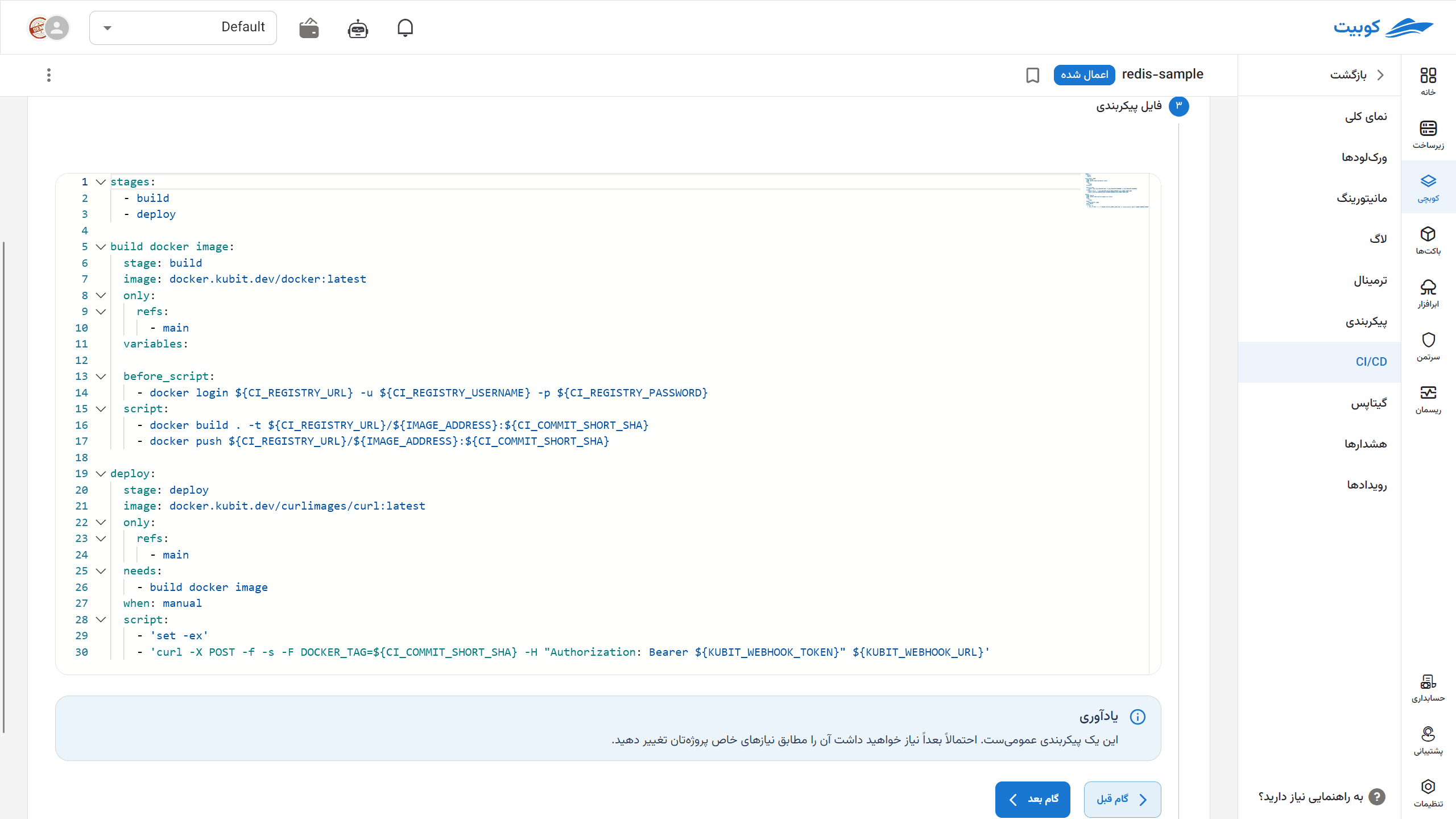This screenshot has width=1456, height=819.
Task: Click گام بعد next step button
Action: (1032, 799)
